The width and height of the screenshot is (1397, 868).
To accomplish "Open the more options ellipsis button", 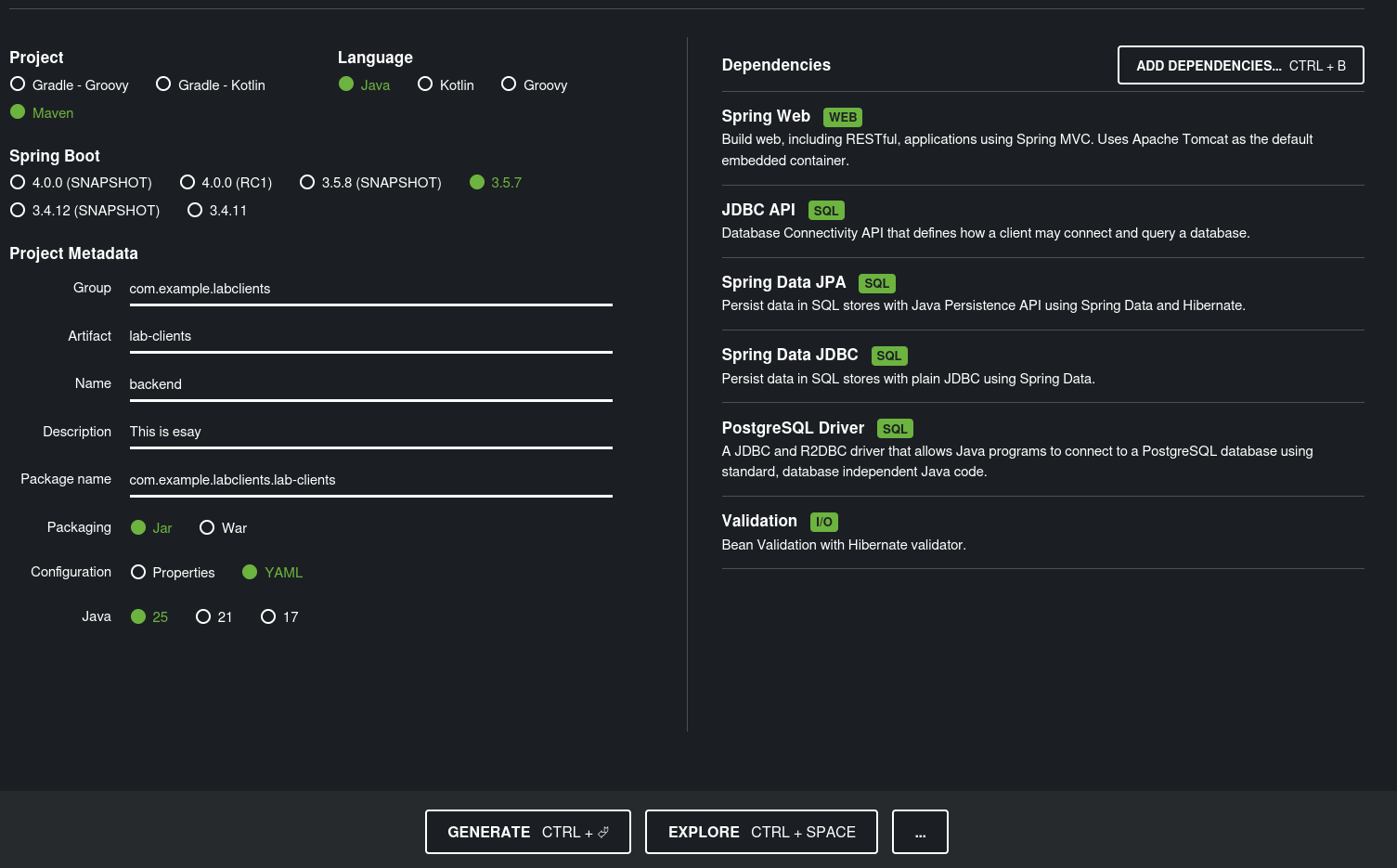I will tap(920, 832).
